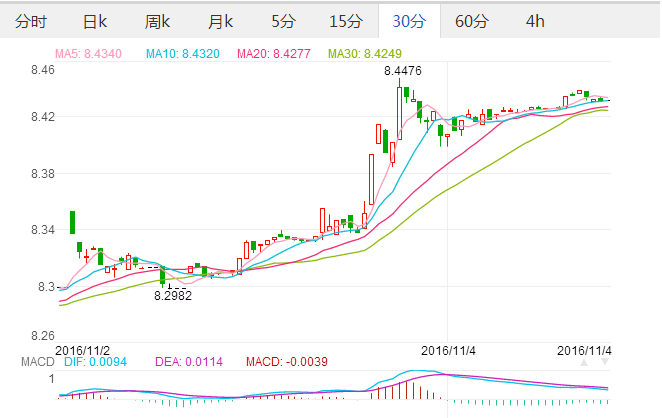Viewport: 662px width, 418px height.
Task: Switch to the 分时 tab
Action: (x=32, y=21)
